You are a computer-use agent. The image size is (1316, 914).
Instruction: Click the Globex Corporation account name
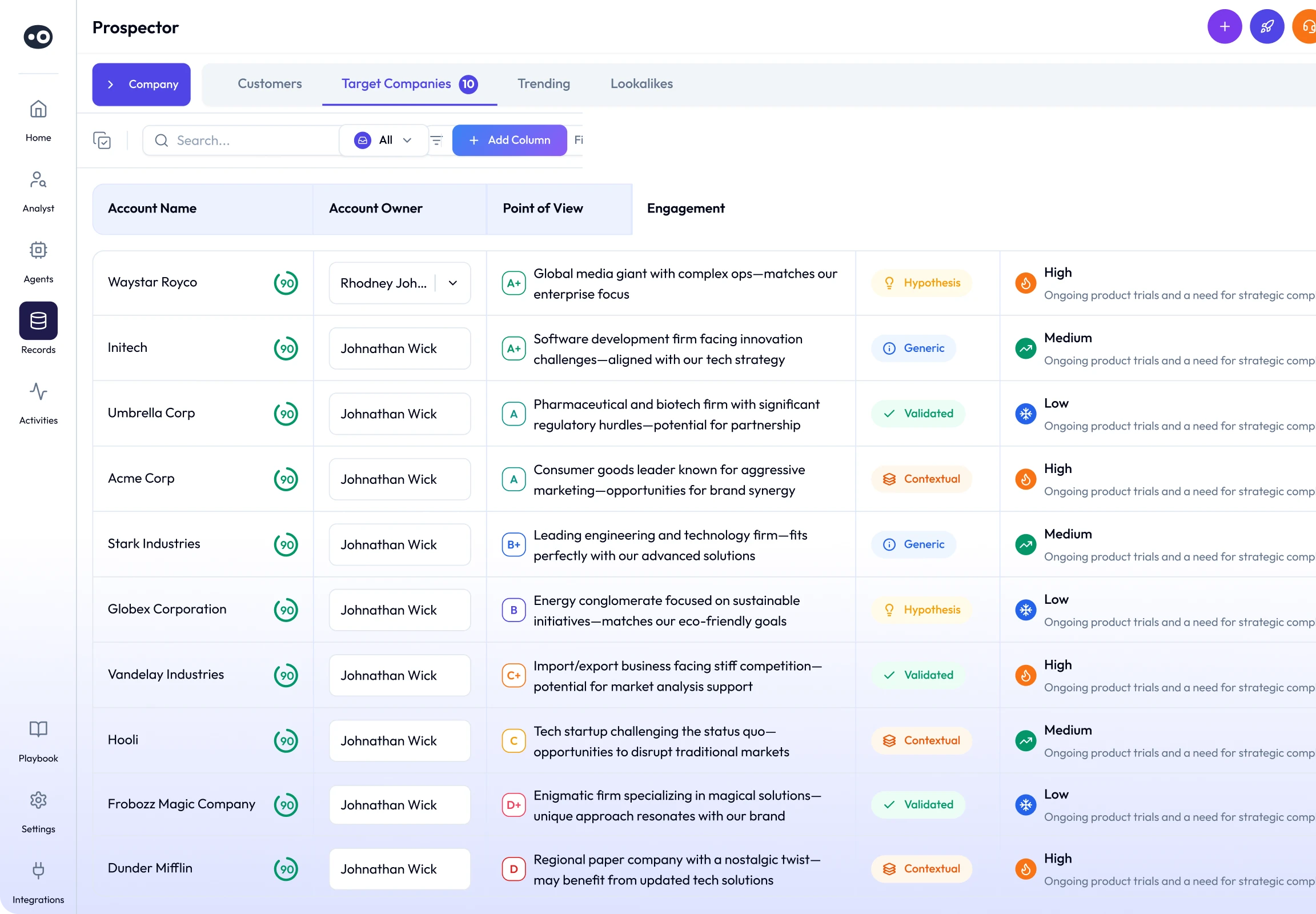click(167, 610)
